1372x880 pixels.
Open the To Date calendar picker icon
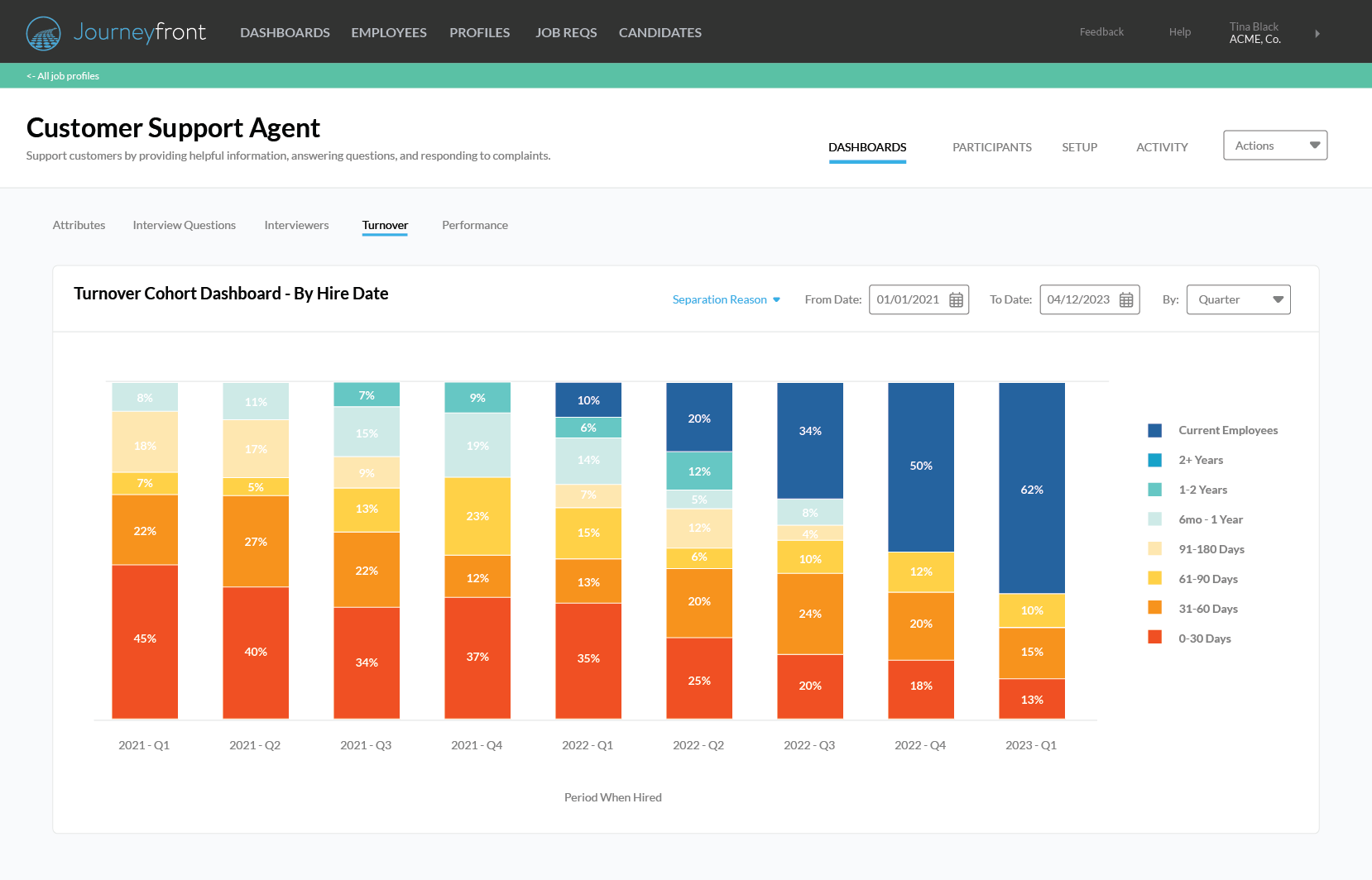[1126, 300]
